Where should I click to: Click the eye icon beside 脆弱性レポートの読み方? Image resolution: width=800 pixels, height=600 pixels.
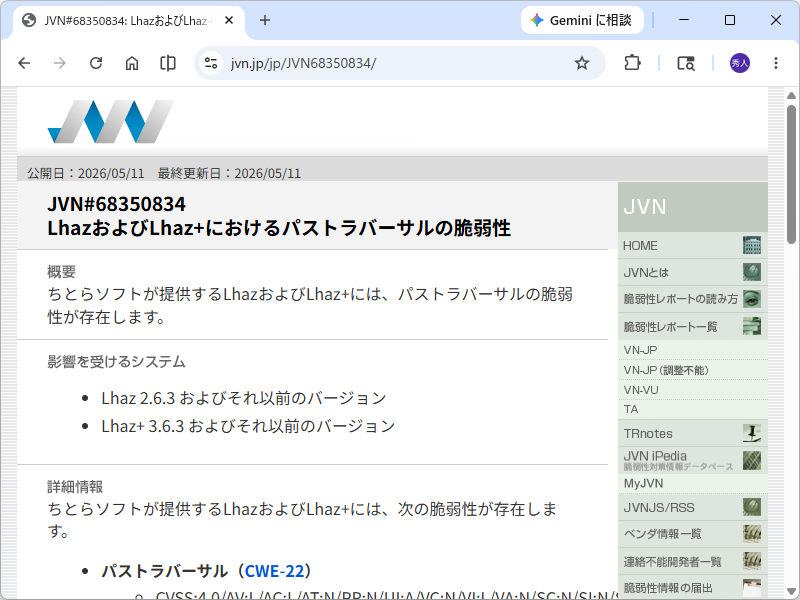[x=752, y=299]
